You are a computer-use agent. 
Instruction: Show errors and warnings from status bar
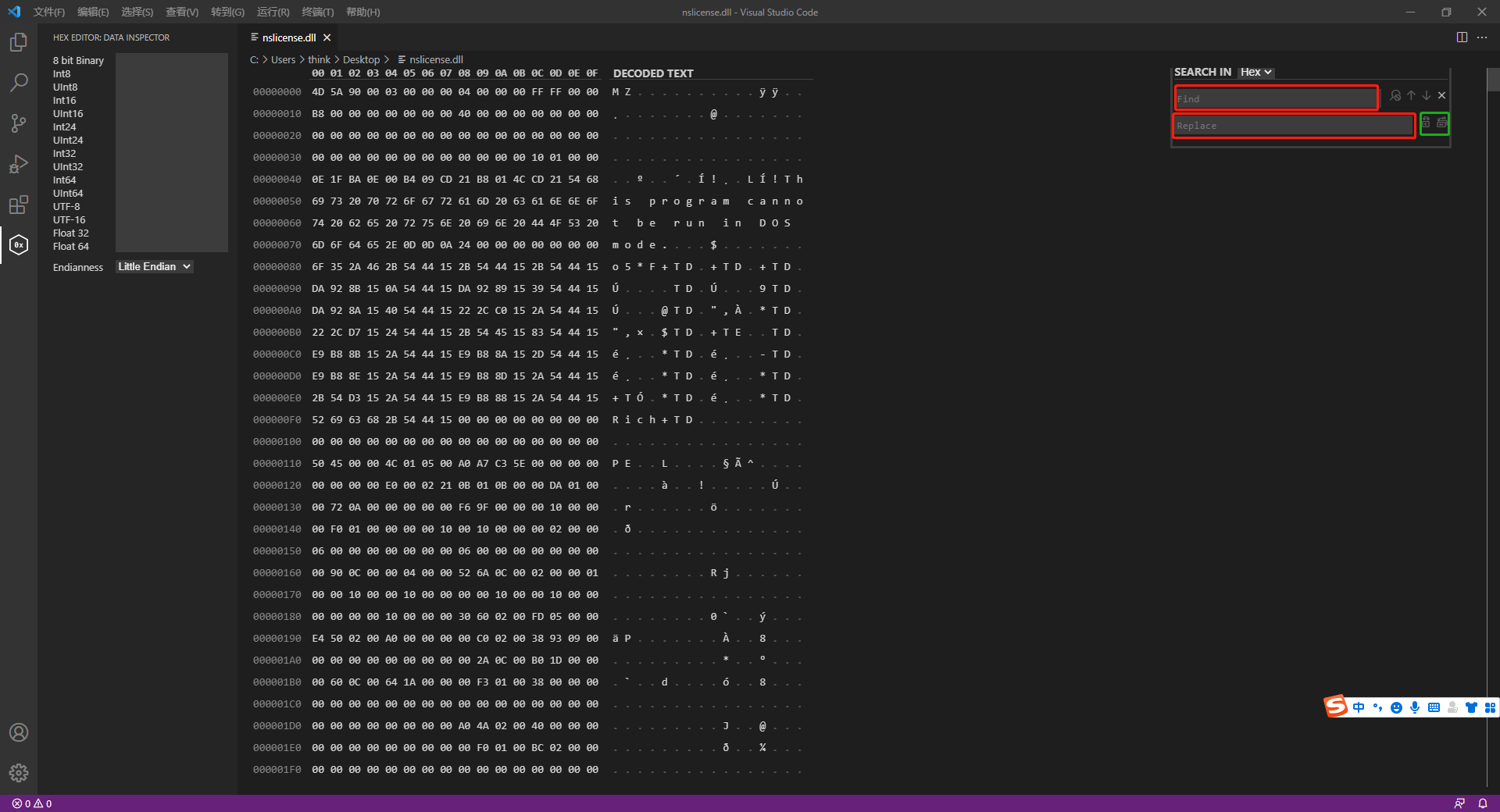tap(32, 803)
